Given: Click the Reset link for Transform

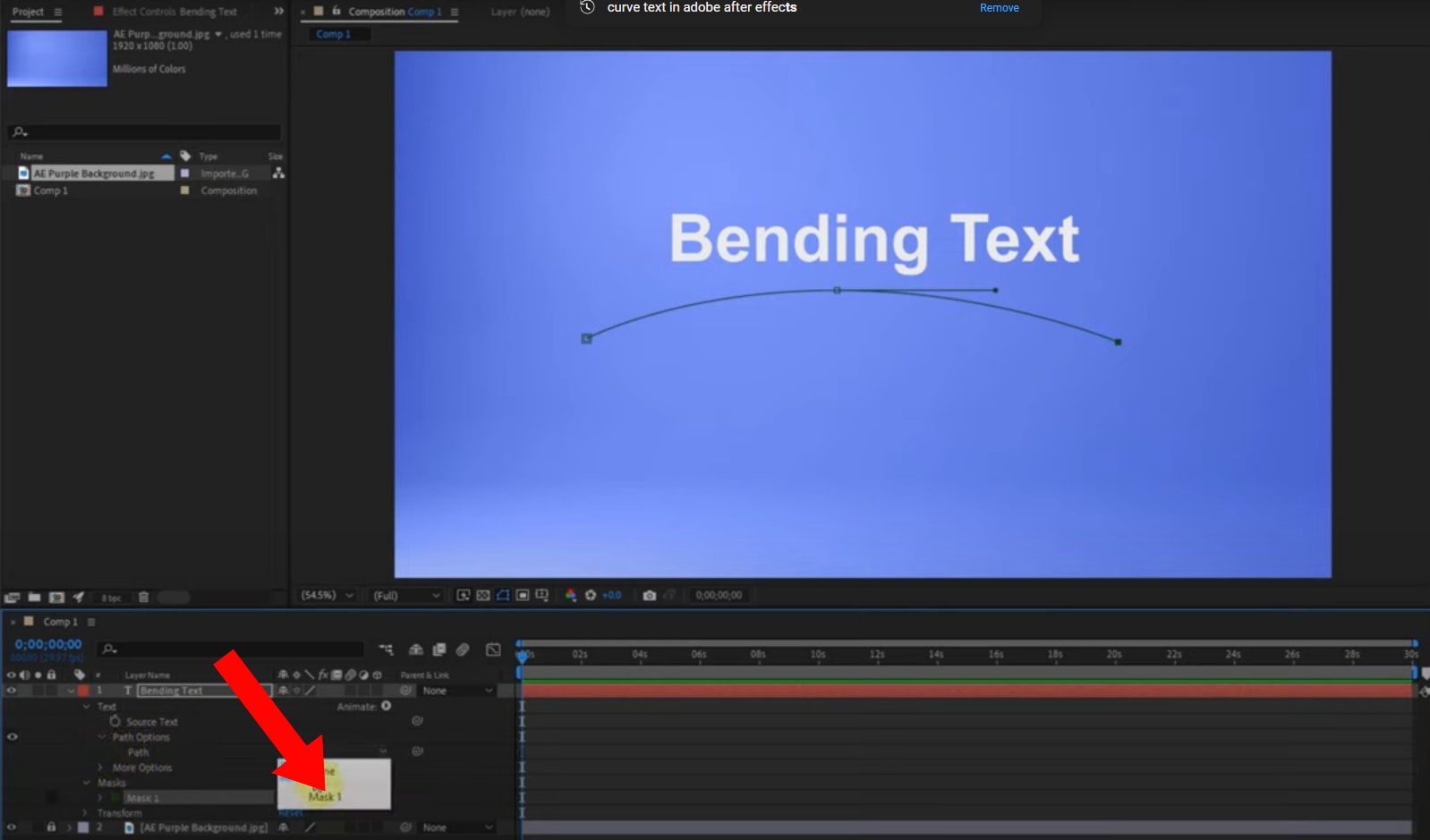Looking at the screenshot, I should click(x=291, y=813).
